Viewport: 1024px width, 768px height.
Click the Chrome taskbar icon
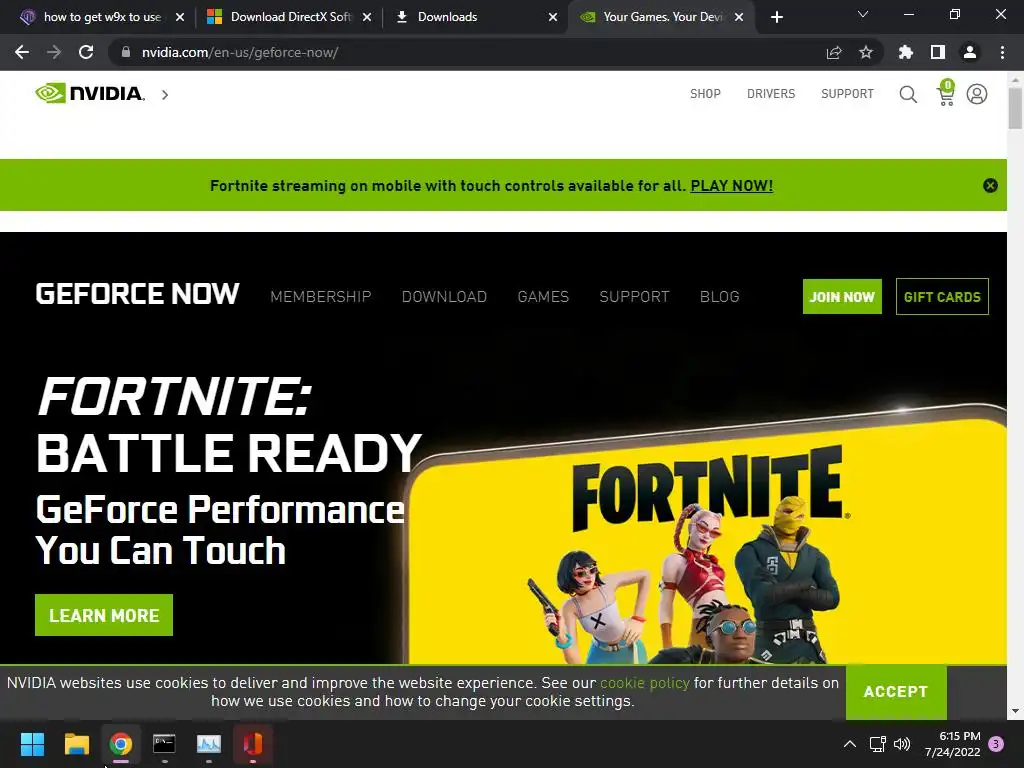[121, 744]
